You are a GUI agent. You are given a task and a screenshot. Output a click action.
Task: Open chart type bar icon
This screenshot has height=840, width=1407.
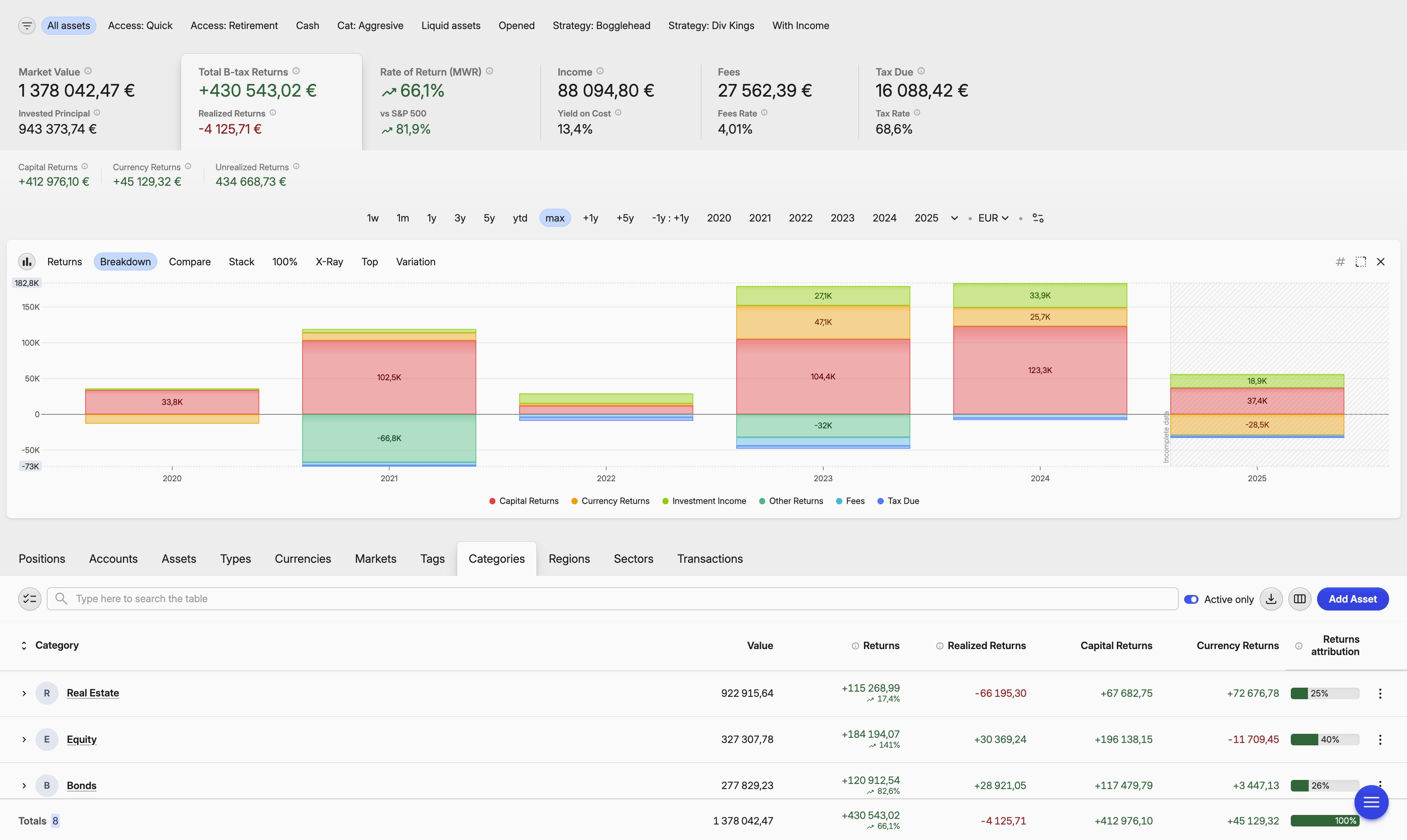pos(27,262)
